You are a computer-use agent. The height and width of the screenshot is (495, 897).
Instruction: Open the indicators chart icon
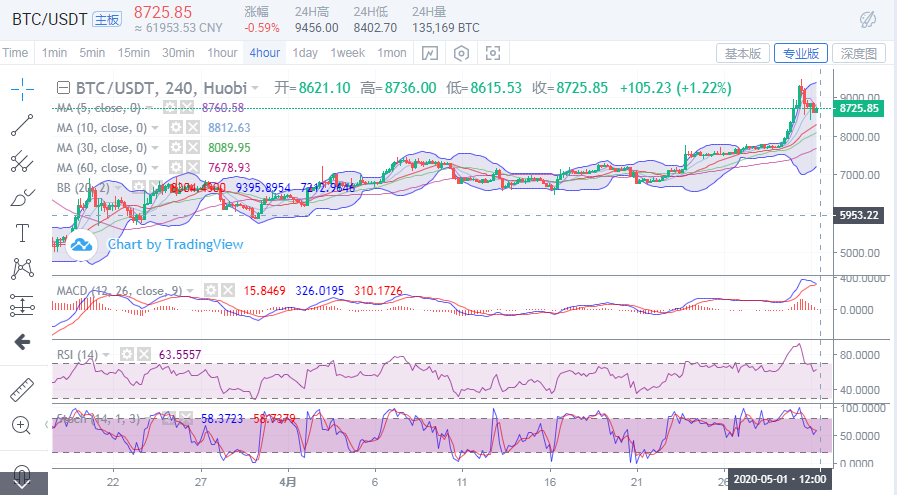[430, 53]
